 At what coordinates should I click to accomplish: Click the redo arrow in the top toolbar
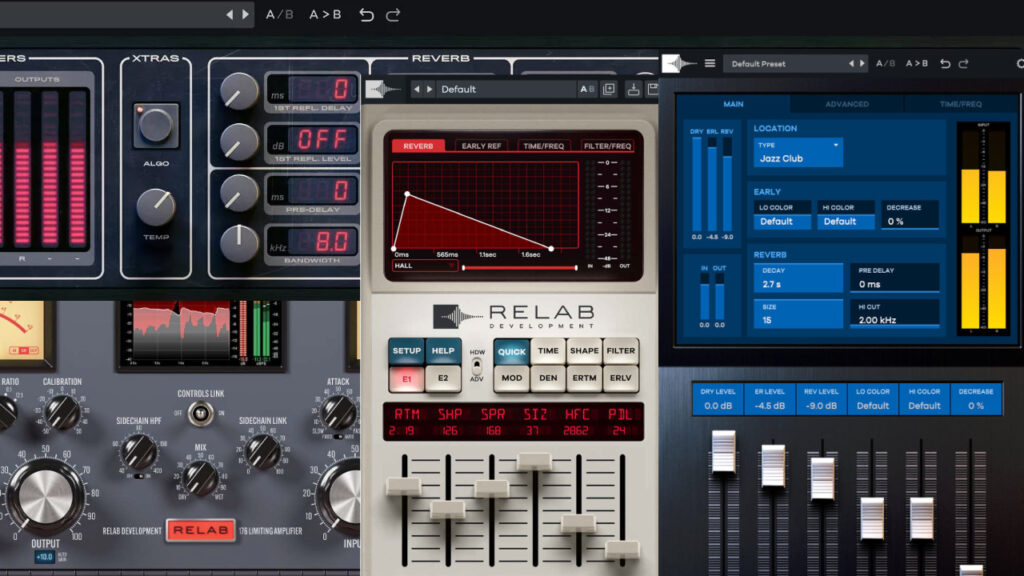pos(394,14)
